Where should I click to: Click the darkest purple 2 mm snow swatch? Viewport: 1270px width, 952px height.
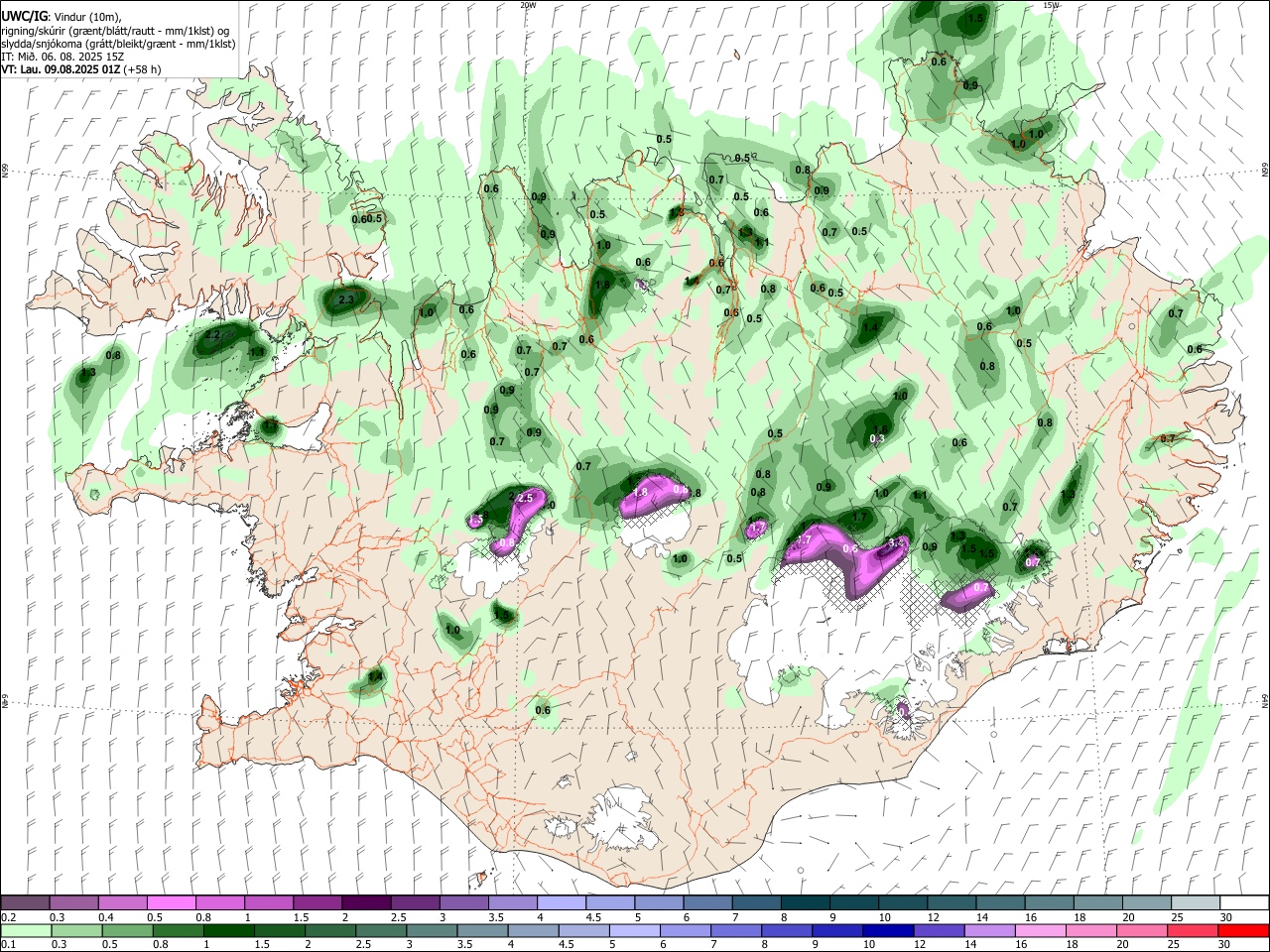point(365,903)
